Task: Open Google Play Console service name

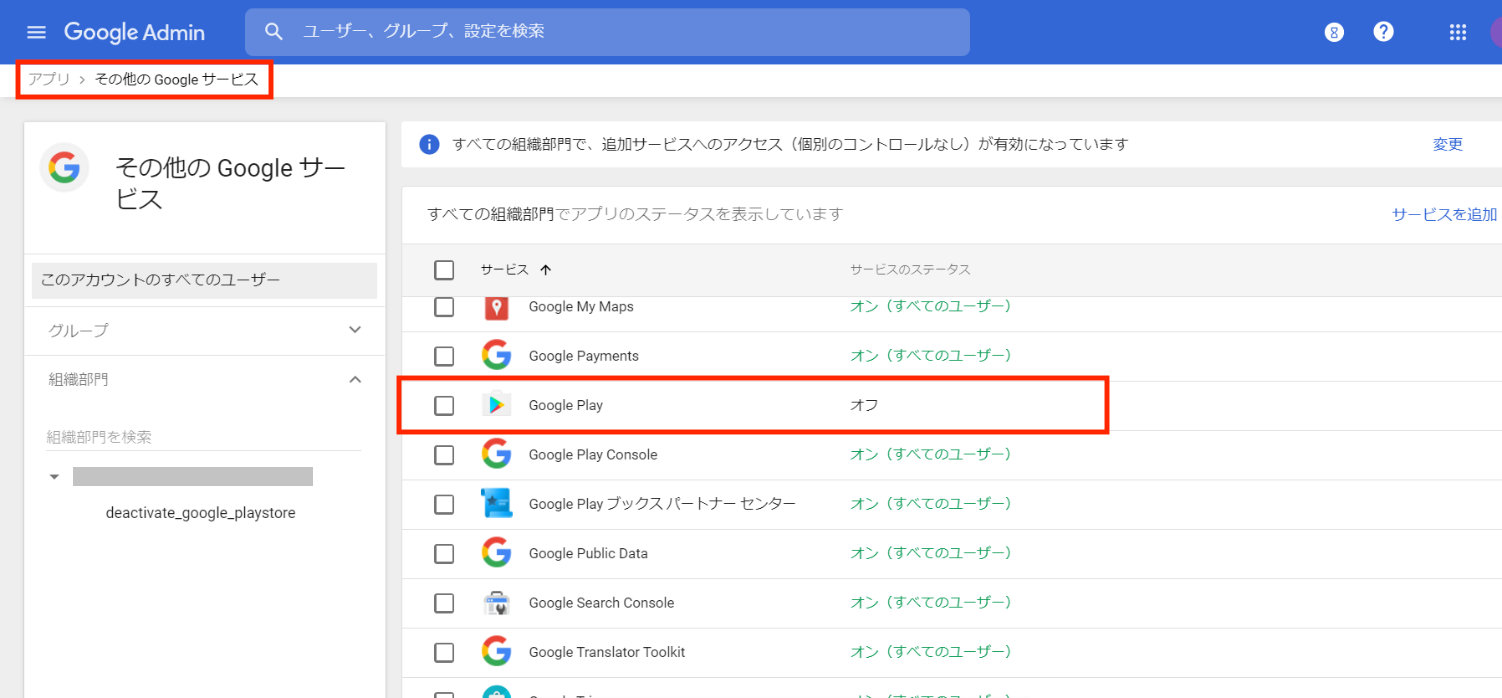Action: coord(593,455)
